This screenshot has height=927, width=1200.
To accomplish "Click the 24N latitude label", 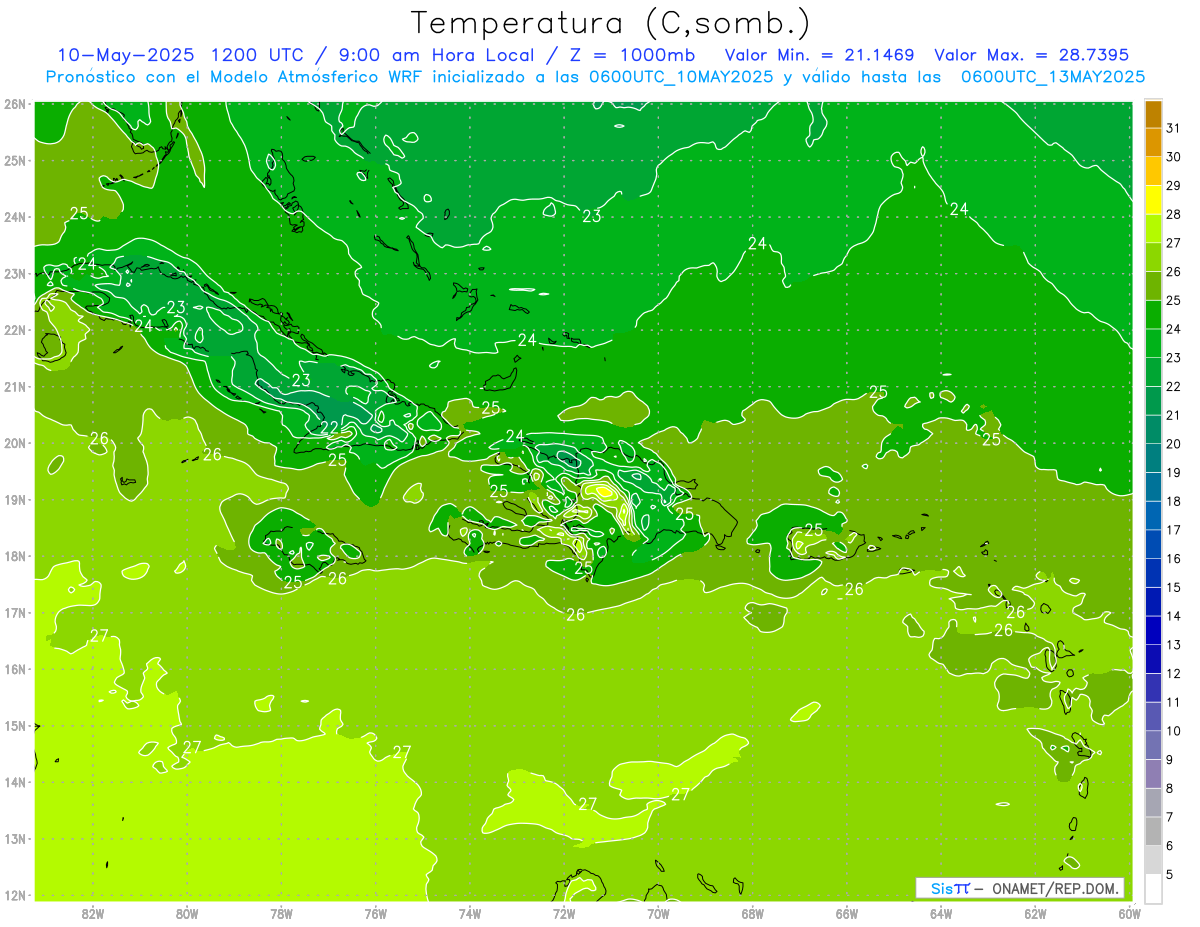I will click(x=15, y=217).
